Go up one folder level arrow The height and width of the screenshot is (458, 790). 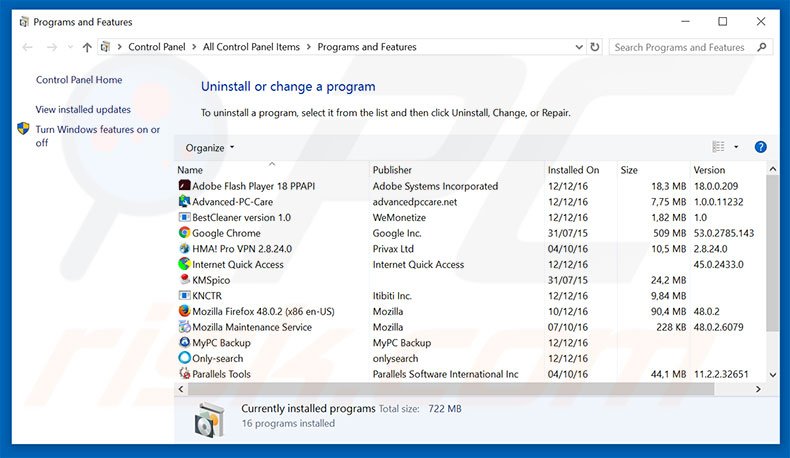(87, 47)
